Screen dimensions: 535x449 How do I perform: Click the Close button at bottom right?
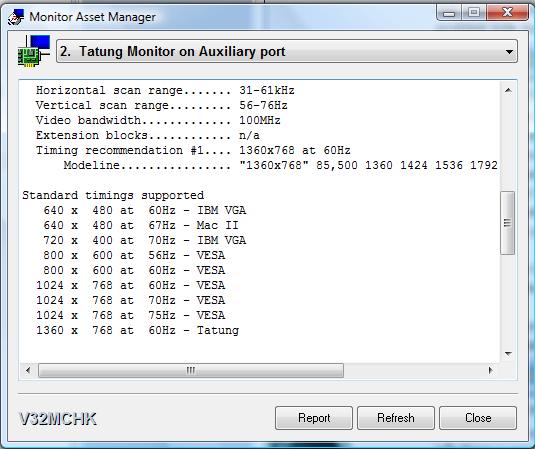[478, 418]
